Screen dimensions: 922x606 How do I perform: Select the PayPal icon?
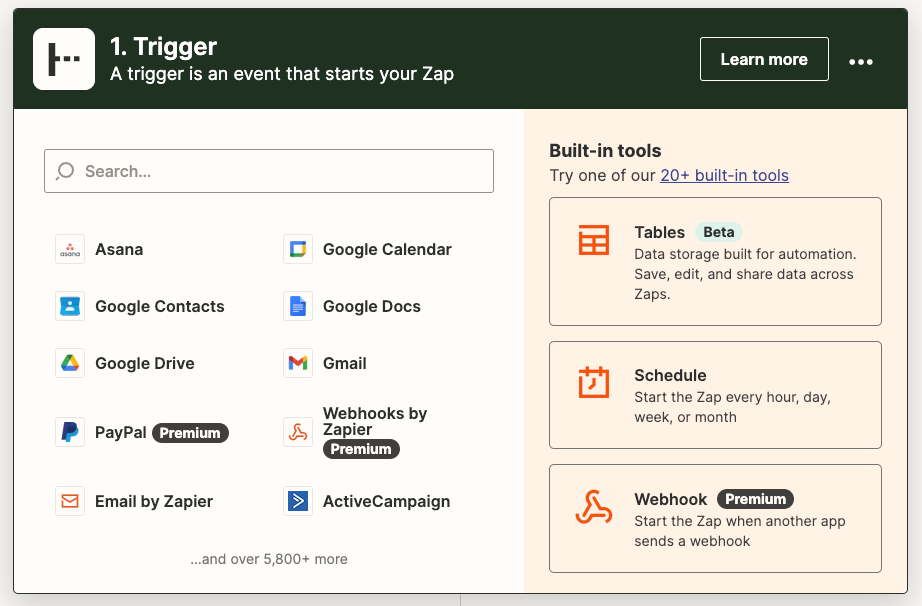70,432
